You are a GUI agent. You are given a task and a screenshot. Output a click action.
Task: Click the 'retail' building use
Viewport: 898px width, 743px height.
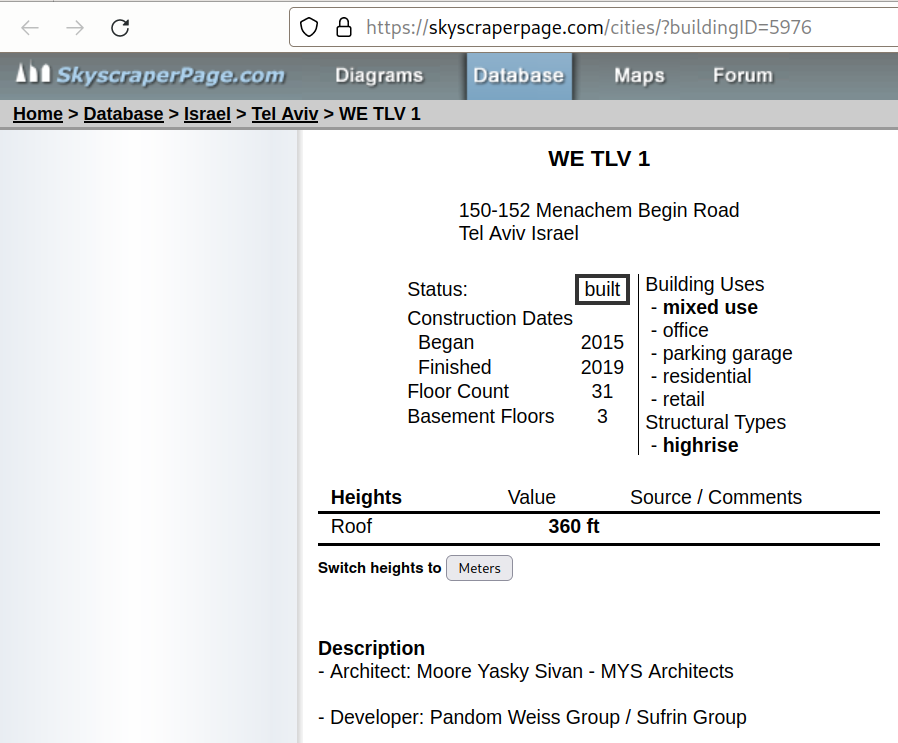(683, 399)
